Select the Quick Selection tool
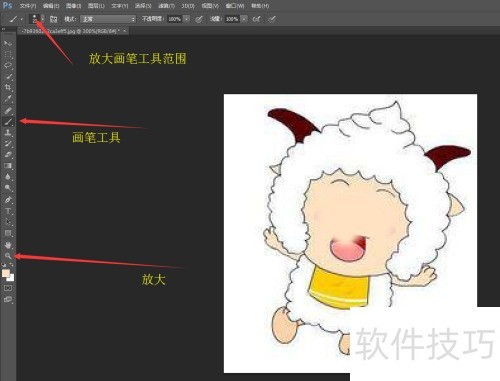Viewport: 500px width, 381px height. 8,76
